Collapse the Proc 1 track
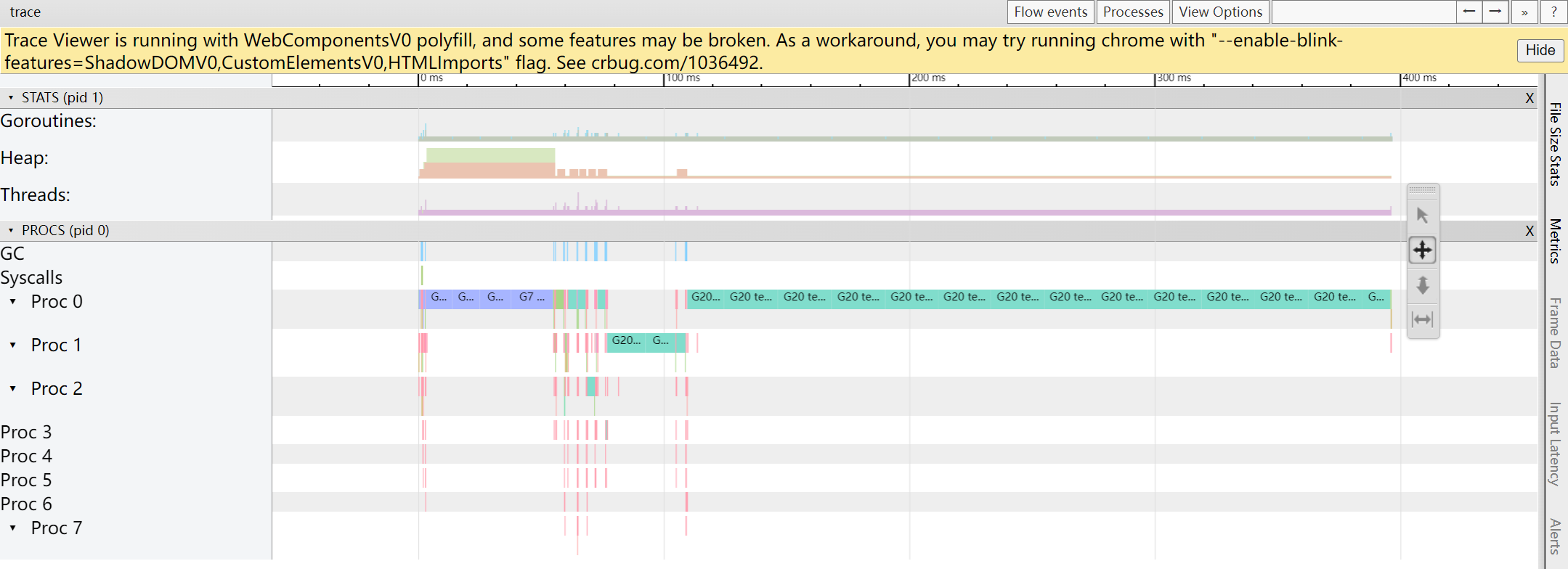This screenshot has height=569, width=1568. [13, 345]
